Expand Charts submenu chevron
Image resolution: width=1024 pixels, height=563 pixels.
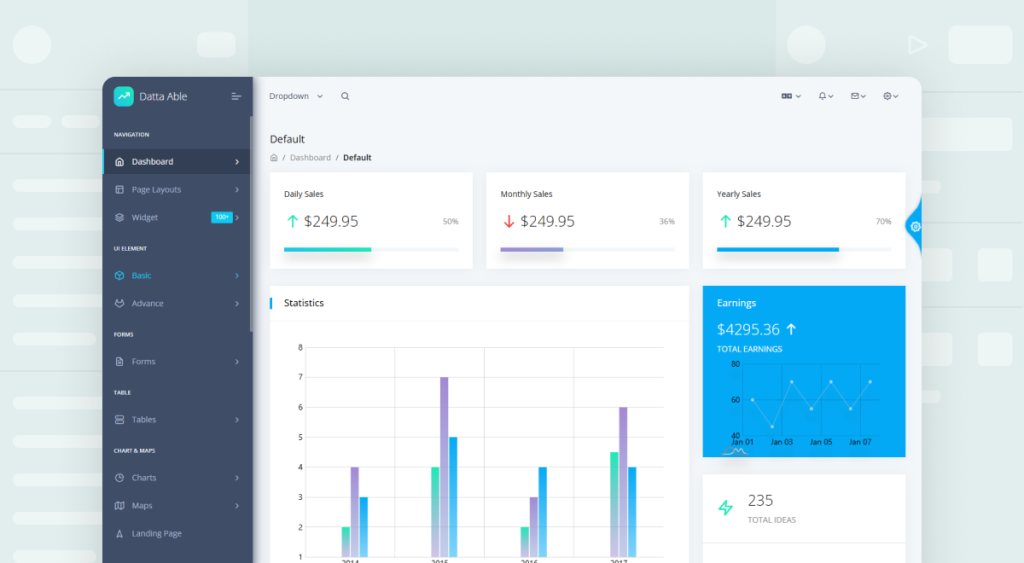click(x=237, y=477)
